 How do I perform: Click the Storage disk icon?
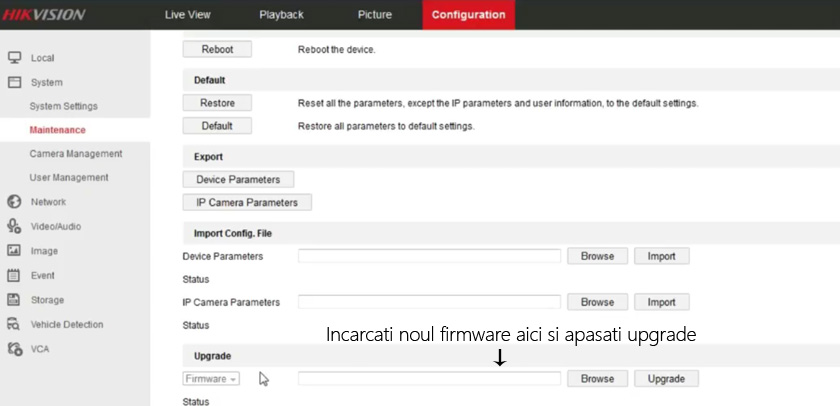point(14,300)
